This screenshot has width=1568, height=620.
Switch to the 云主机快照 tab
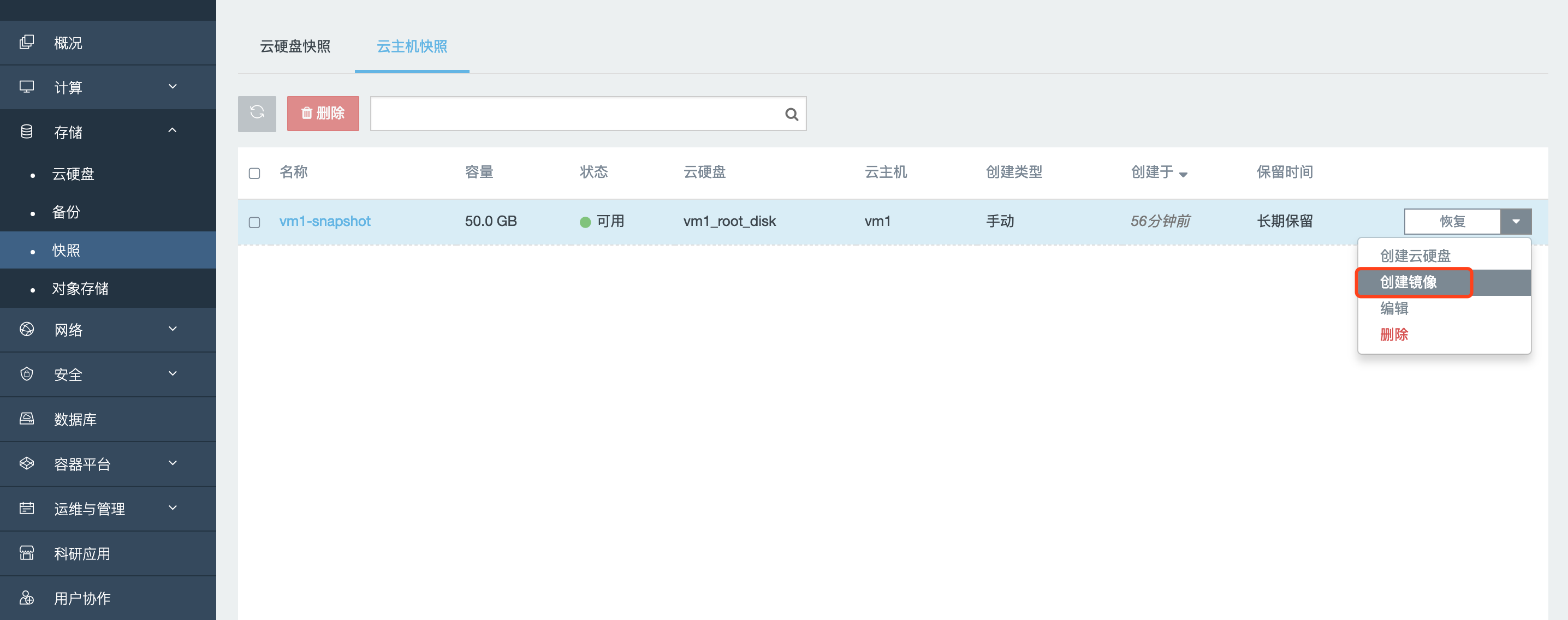(x=412, y=46)
